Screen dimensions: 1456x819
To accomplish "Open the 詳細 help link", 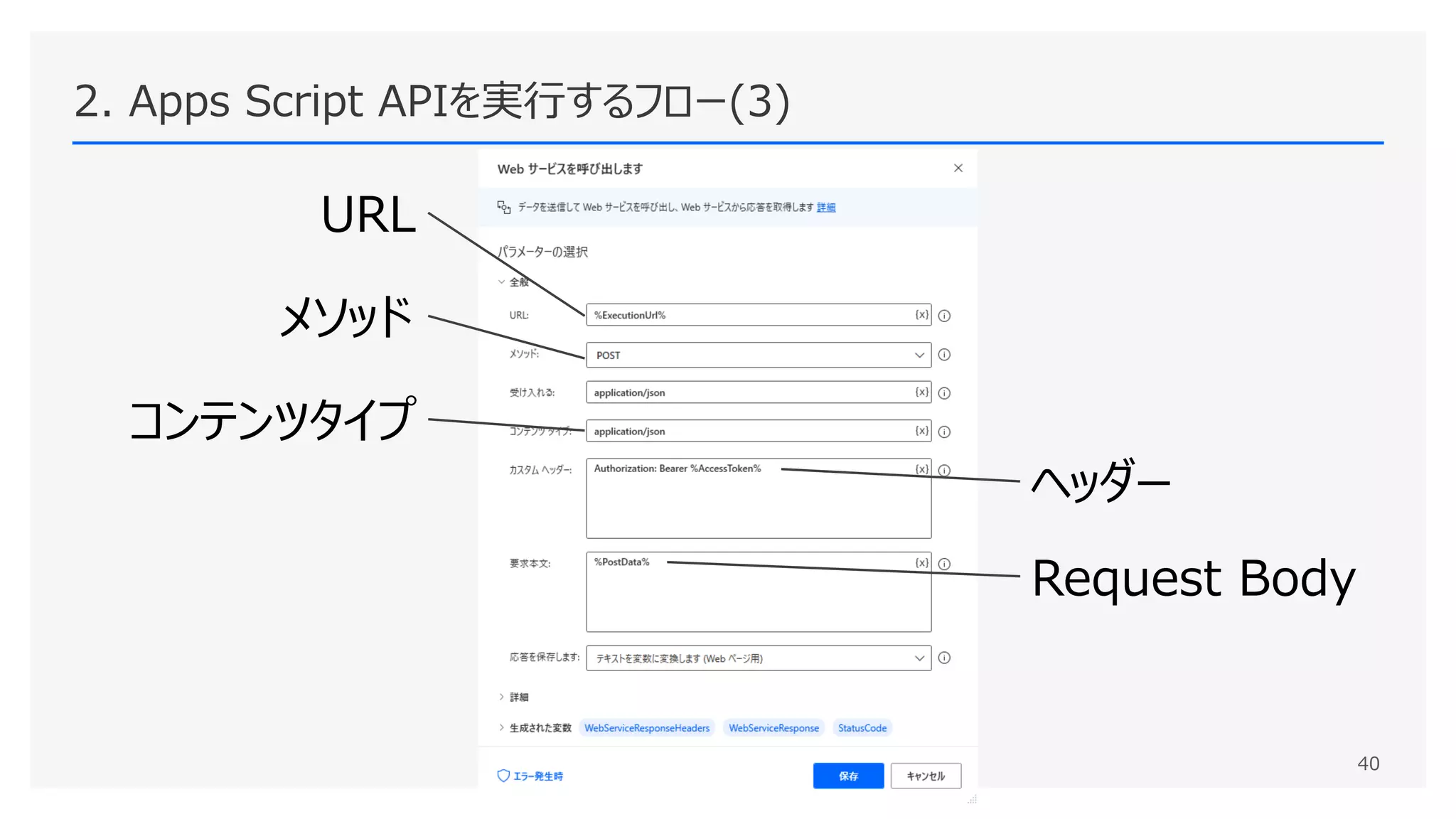I will click(826, 208).
